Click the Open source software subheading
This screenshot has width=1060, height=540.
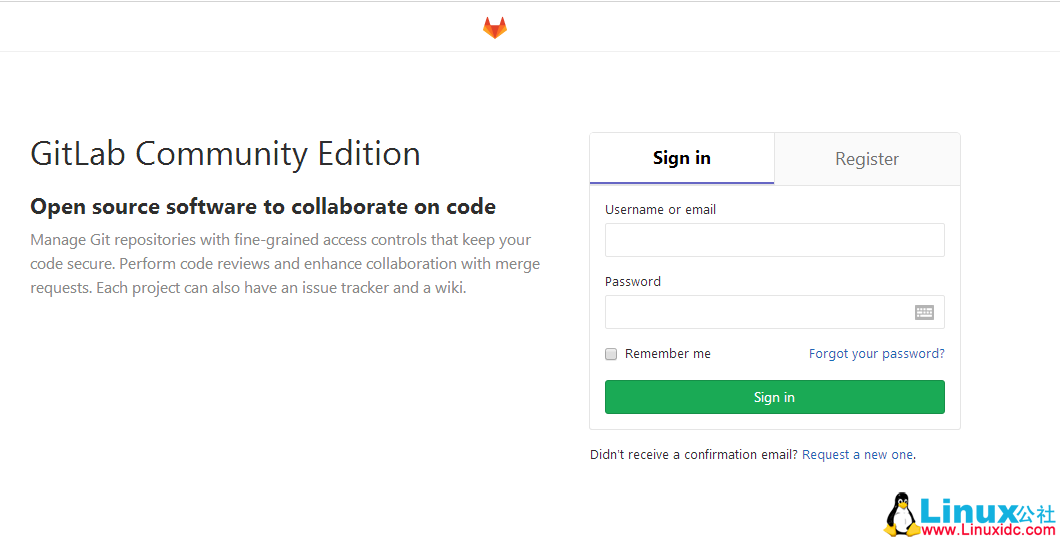(263, 207)
